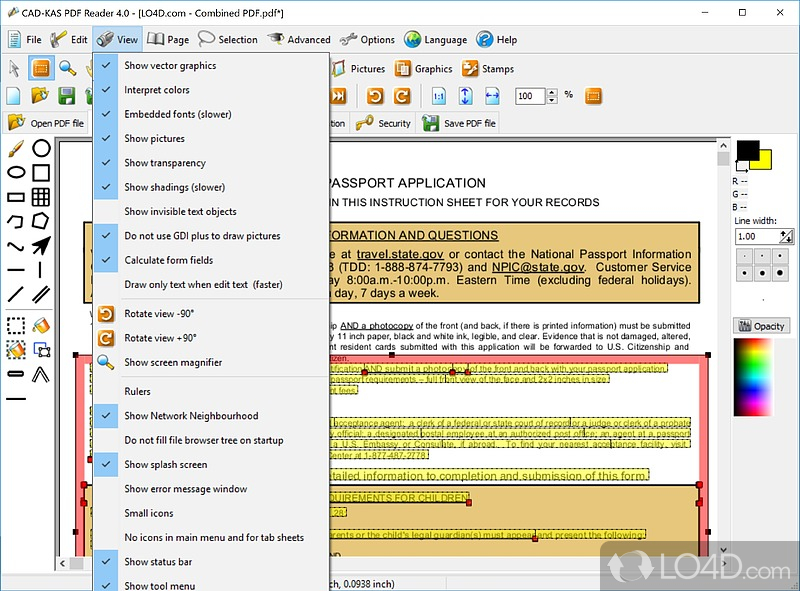
Task: Click the orange fit-to-window icon after percent
Action: tap(593, 96)
